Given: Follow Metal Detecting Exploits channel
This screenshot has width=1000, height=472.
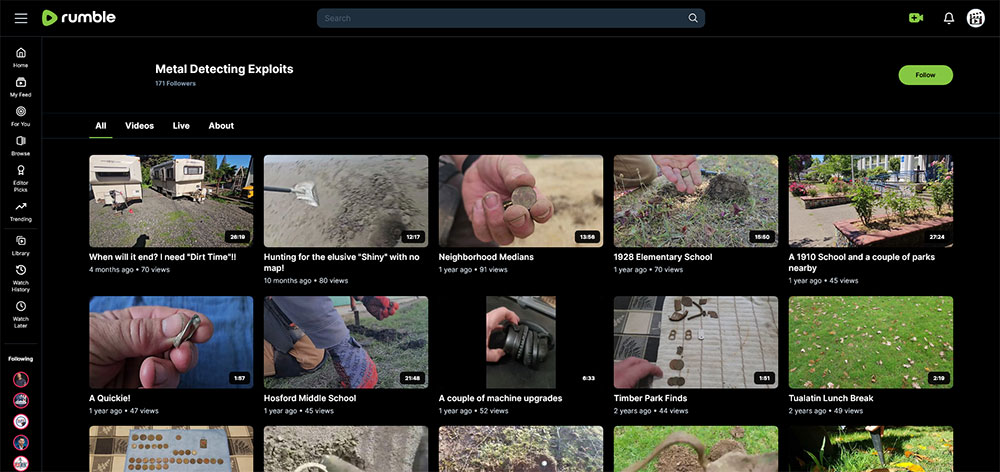Looking at the screenshot, I should (x=925, y=75).
